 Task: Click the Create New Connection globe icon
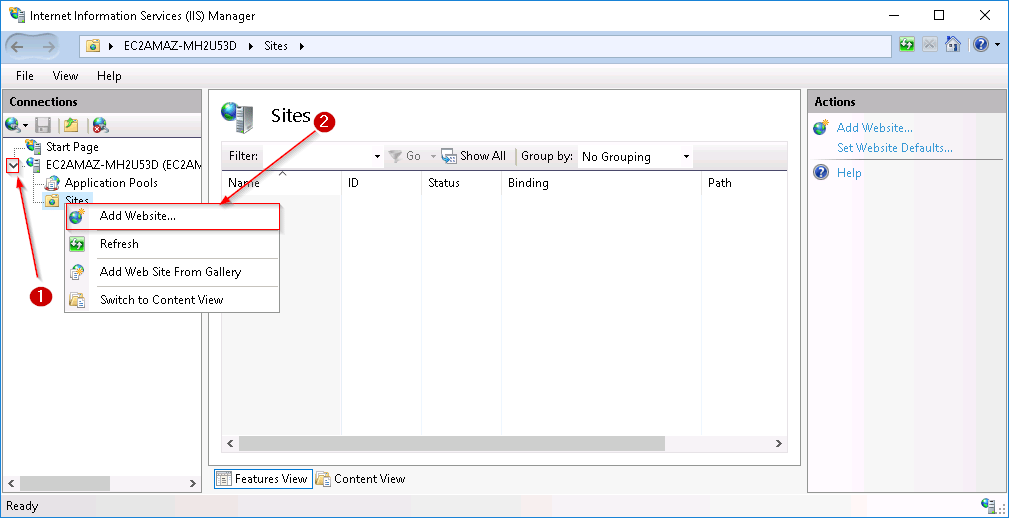point(12,124)
